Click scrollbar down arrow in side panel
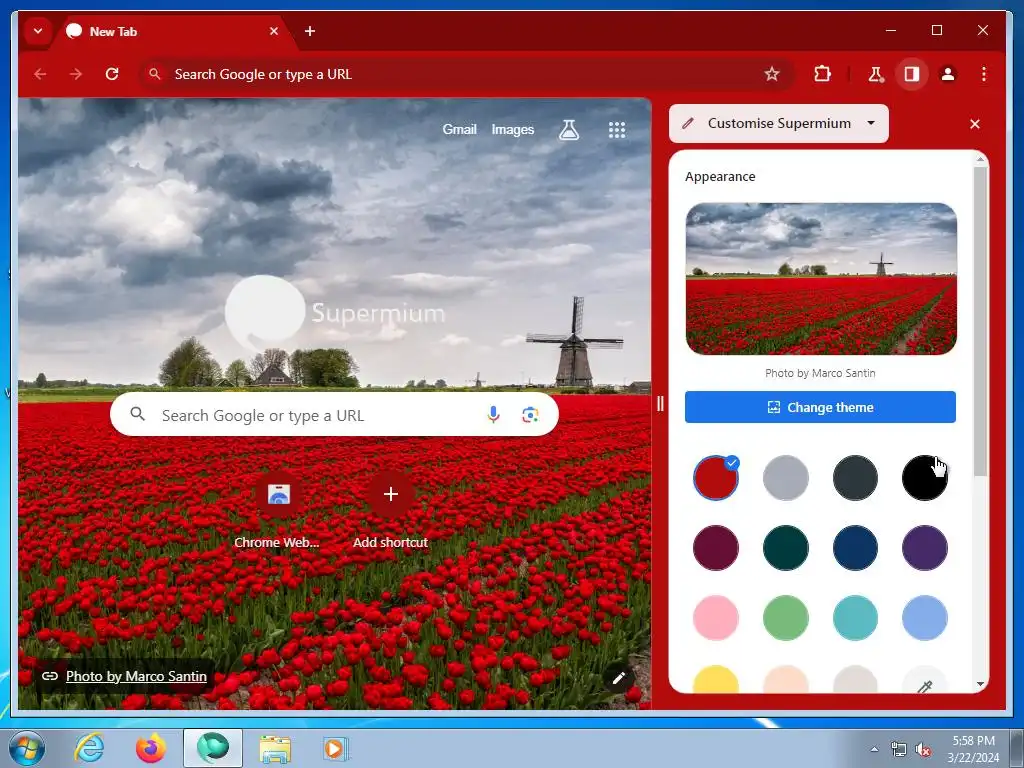Image resolution: width=1024 pixels, height=768 pixels. [x=980, y=684]
